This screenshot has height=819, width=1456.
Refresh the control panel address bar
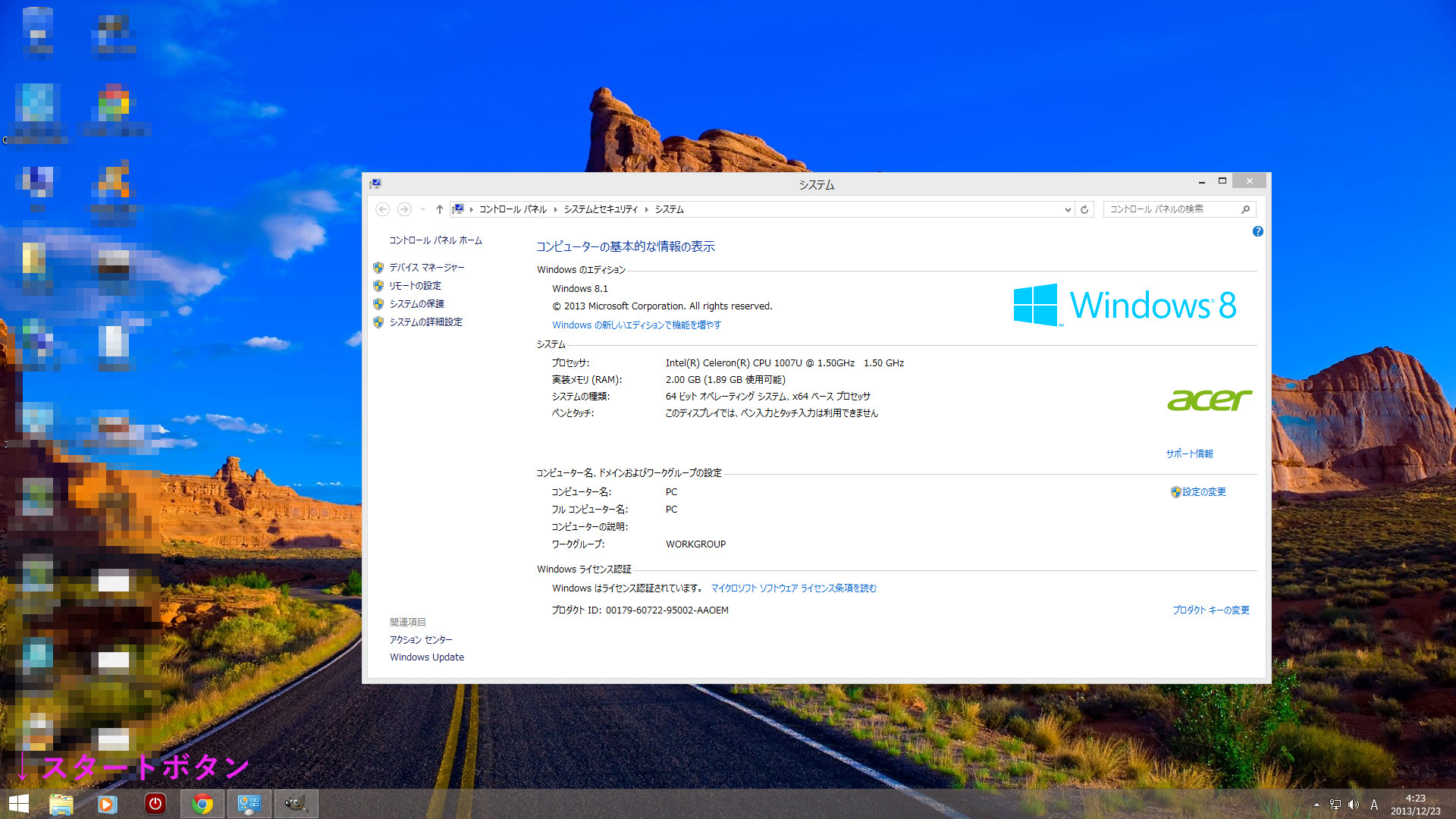(1084, 209)
